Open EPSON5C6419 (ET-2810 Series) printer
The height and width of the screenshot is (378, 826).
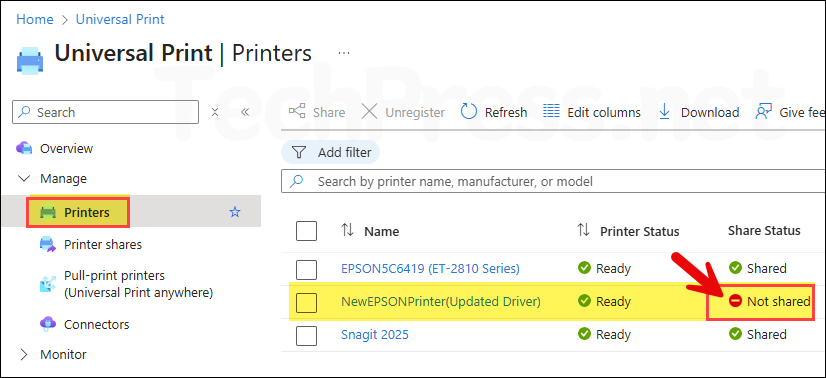430,268
